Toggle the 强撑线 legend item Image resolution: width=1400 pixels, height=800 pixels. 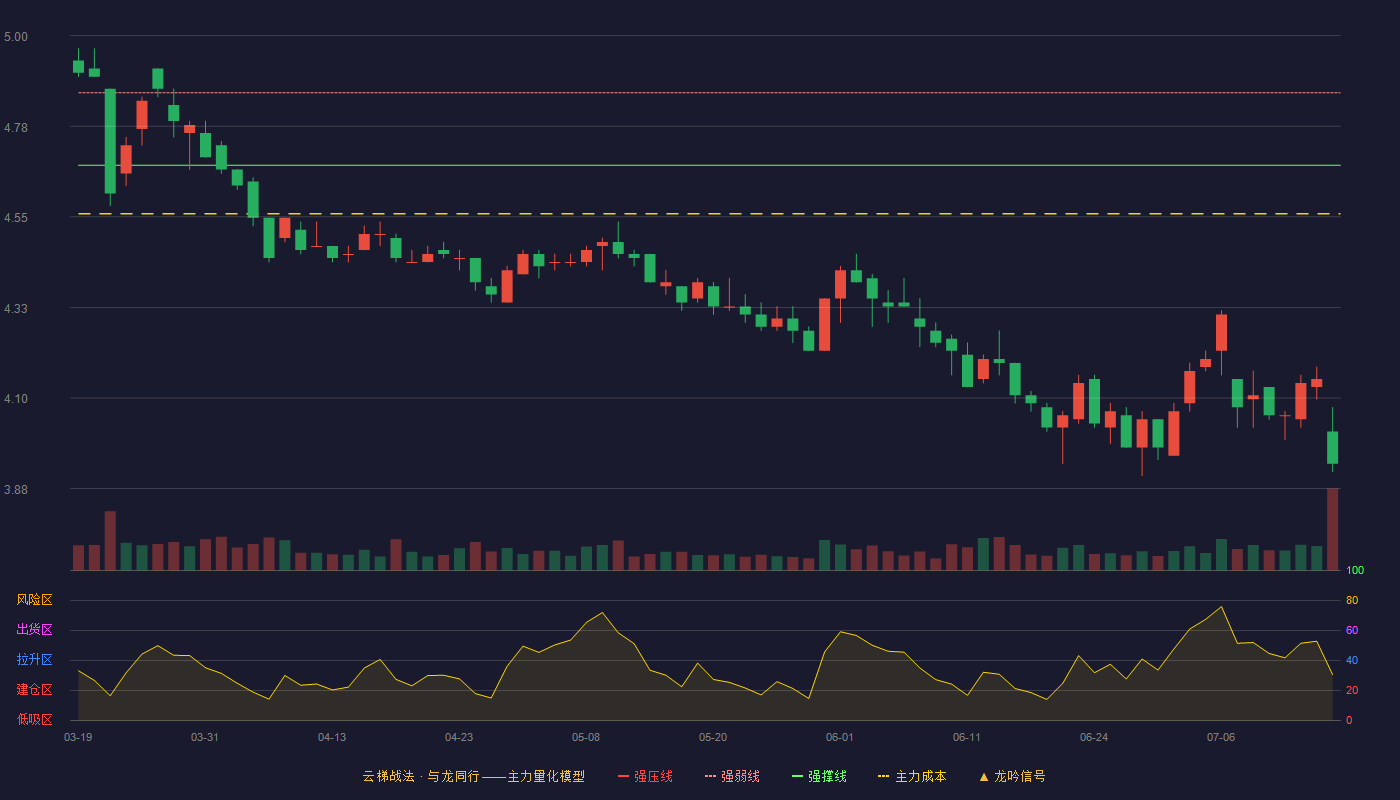coord(819,776)
